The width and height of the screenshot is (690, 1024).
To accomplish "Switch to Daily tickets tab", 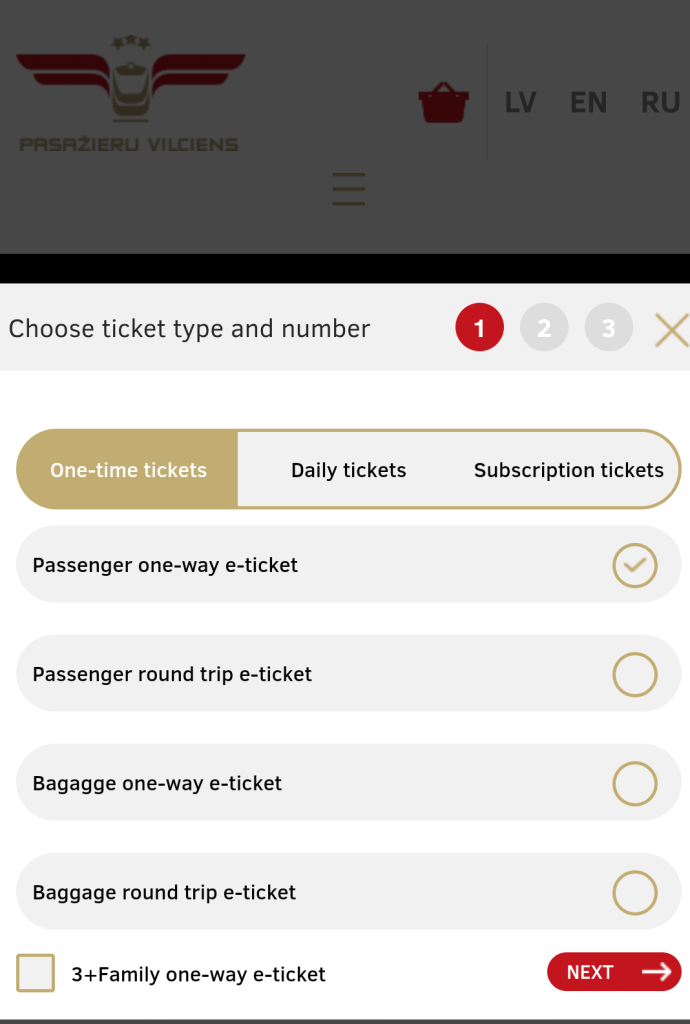I will [348, 470].
